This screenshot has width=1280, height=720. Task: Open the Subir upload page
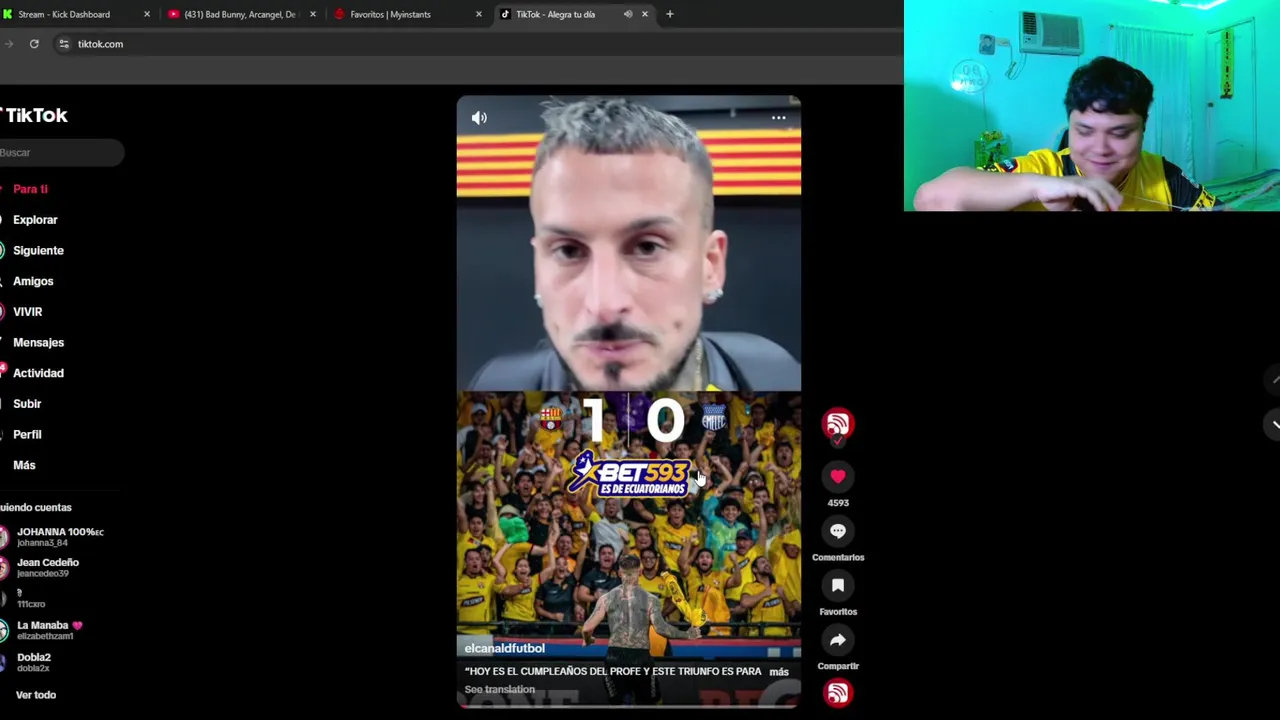coord(27,404)
